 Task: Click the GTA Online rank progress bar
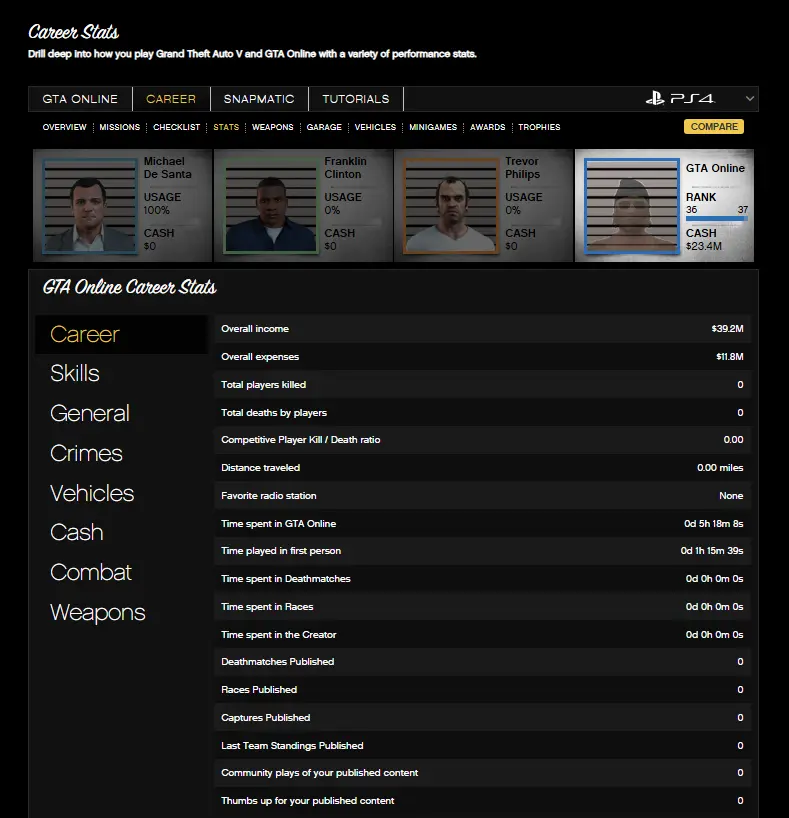716,218
